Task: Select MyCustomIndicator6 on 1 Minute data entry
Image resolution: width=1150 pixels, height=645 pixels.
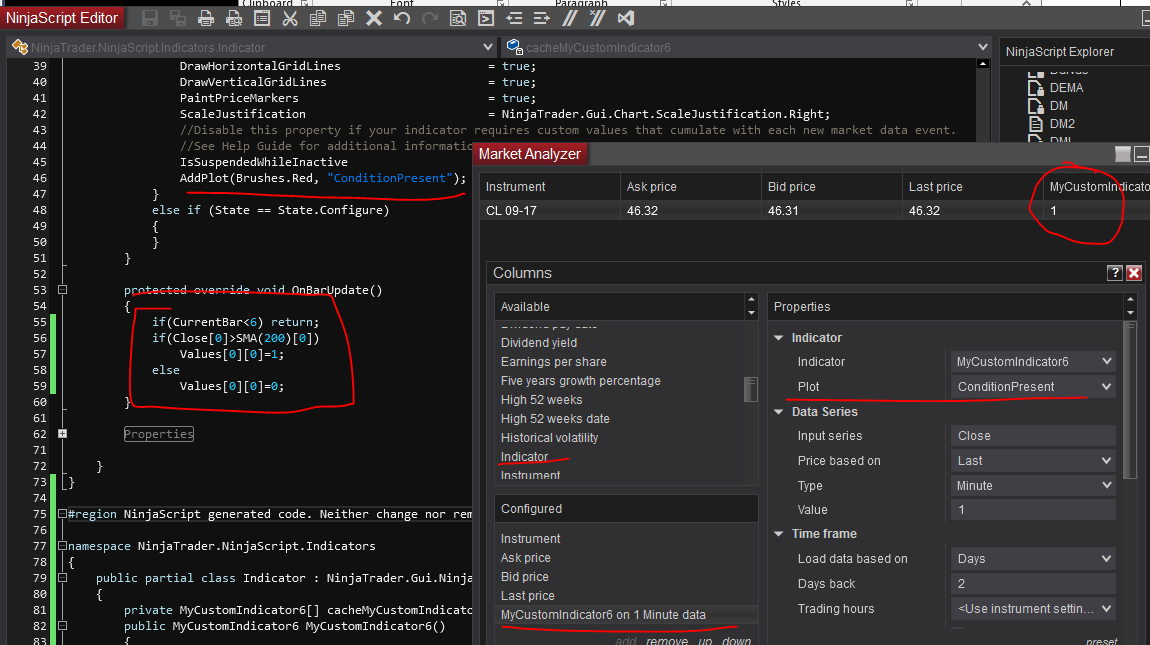Action: point(603,615)
